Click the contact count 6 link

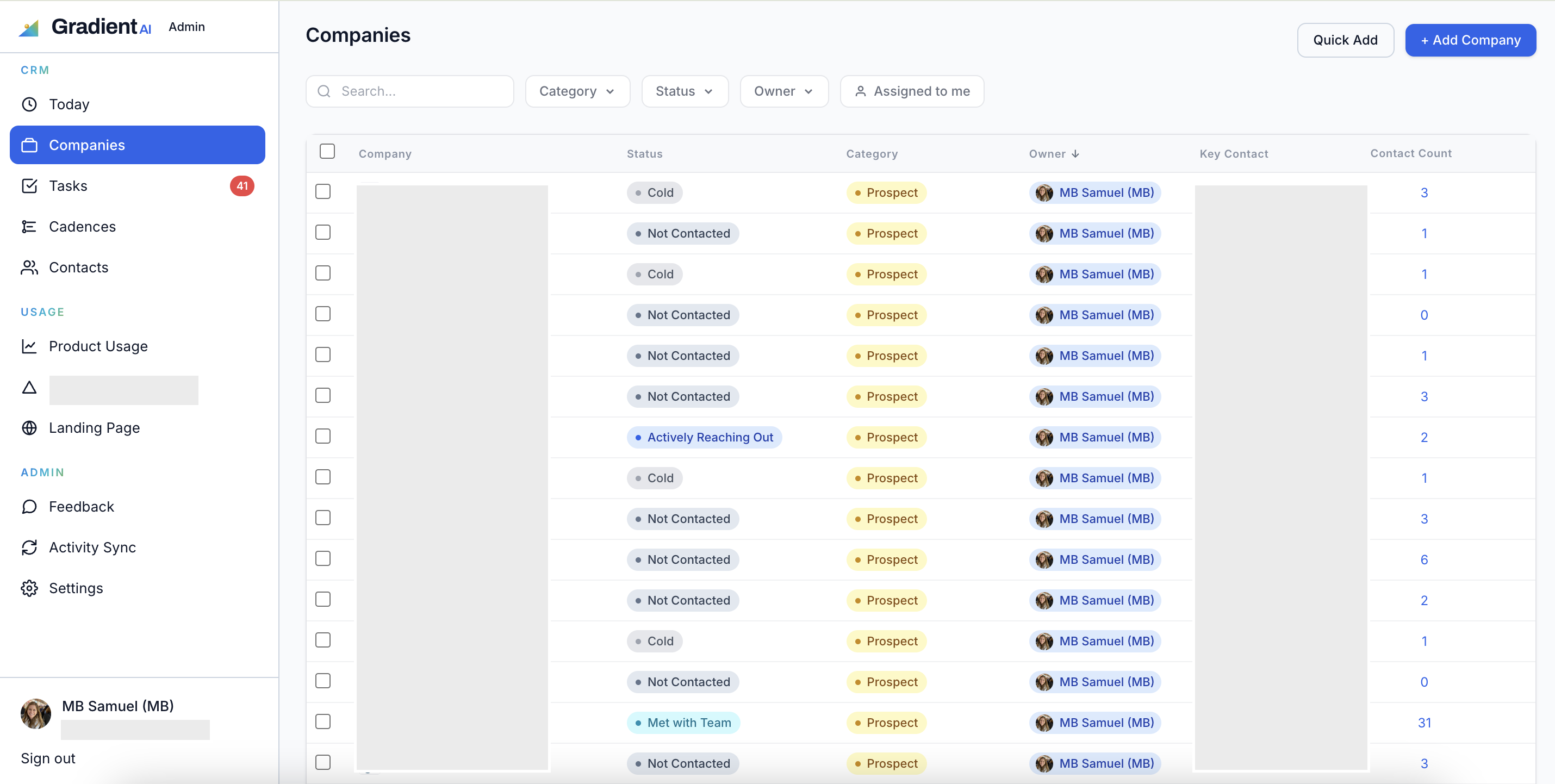coord(1424,560)
